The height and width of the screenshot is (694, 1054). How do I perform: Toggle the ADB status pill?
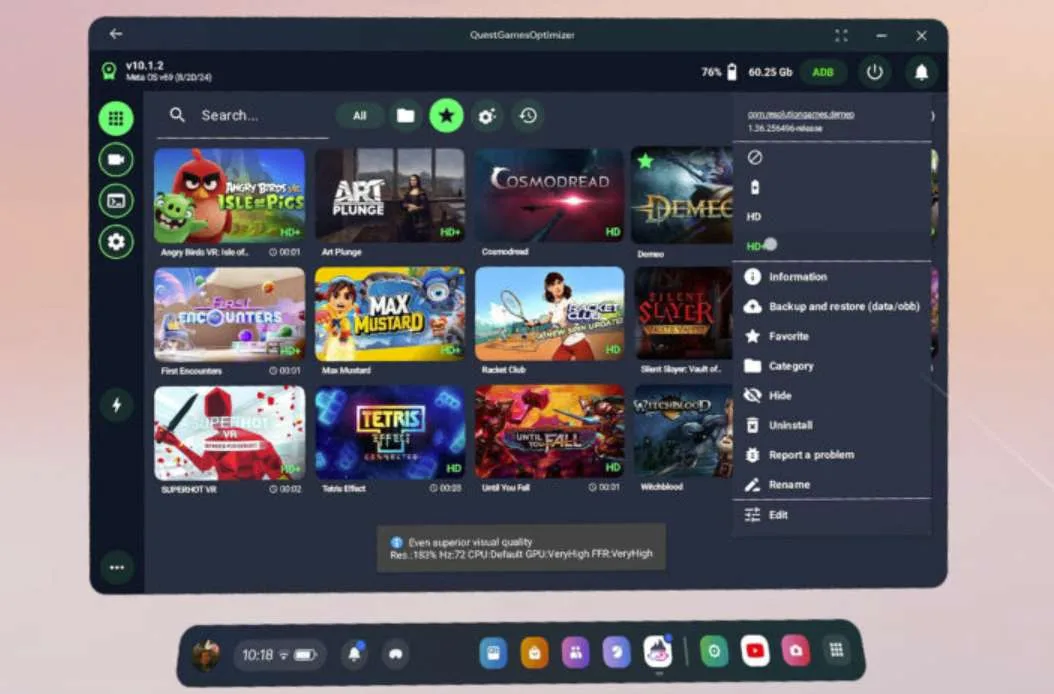[823, 72]
